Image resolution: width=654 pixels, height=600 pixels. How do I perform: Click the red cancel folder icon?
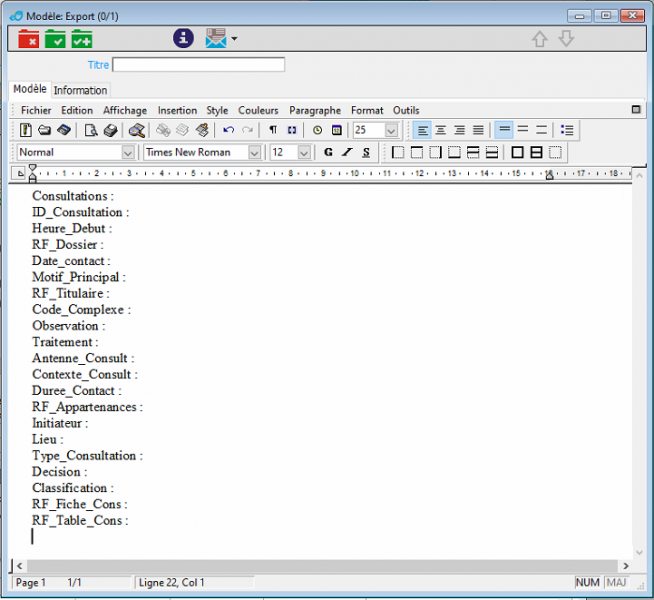[29, 39]
